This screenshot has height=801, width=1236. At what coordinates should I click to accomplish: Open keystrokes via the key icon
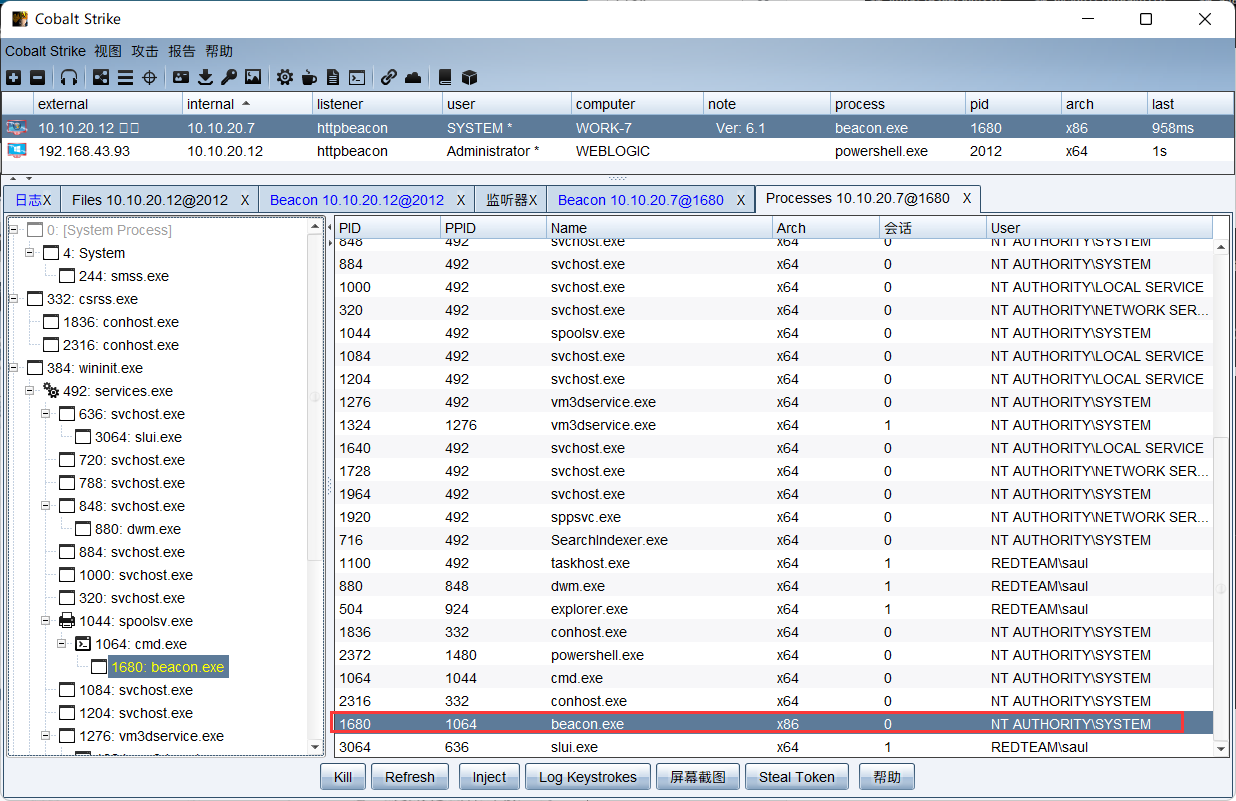(229, 77)
